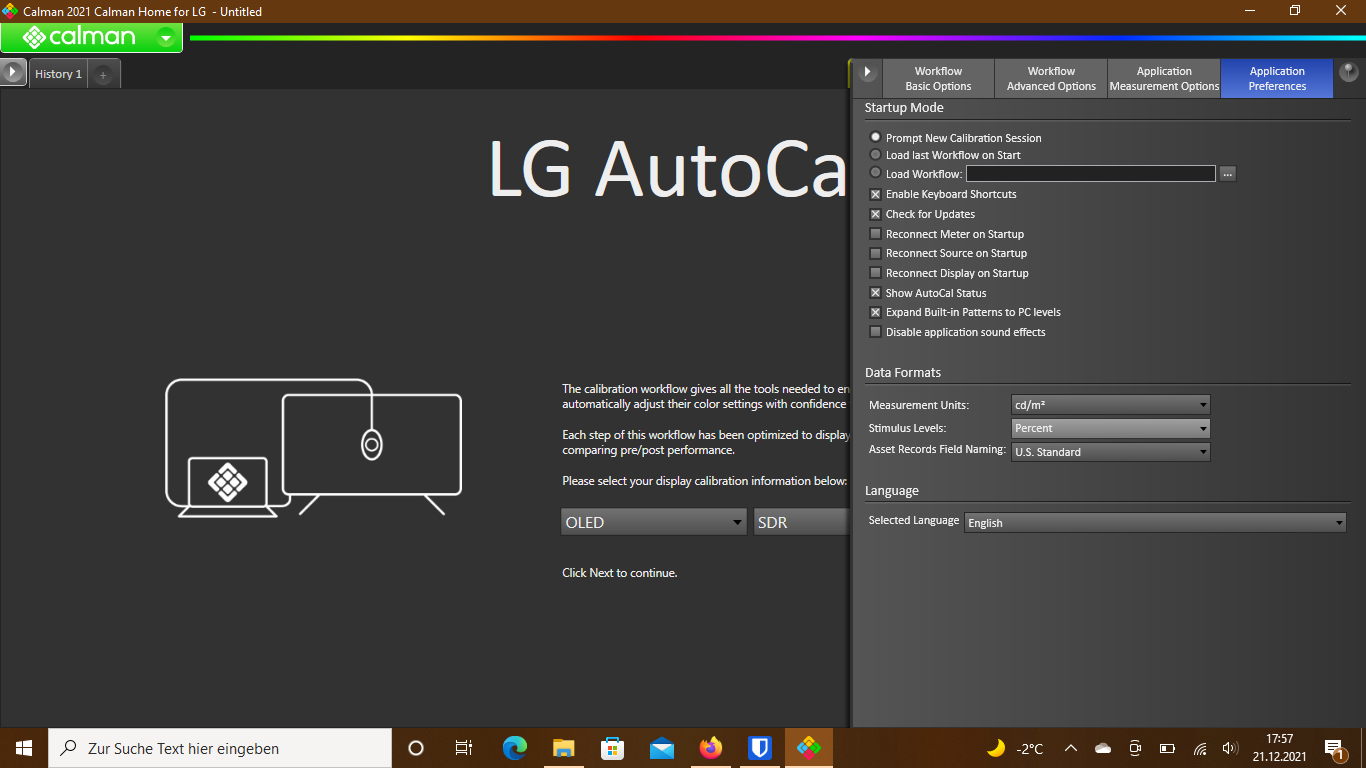Collapse the settings panel using its arrow button

868,73
